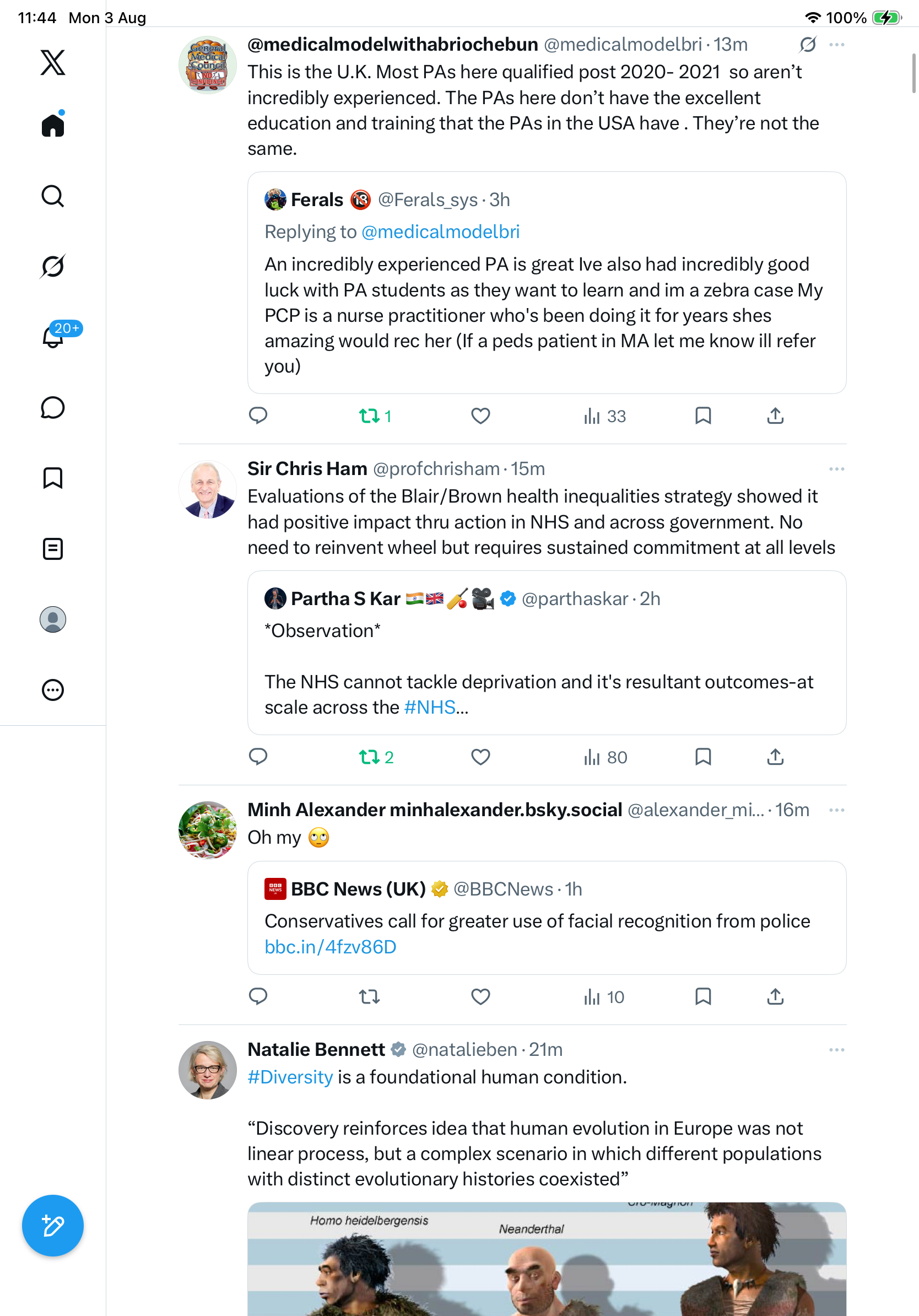
Task: Bookmark Minh Alexander's post
Action: coord(702,997)
